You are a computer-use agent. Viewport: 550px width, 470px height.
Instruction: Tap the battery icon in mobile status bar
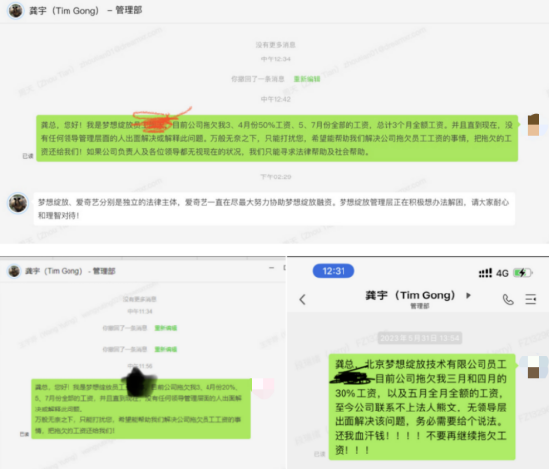tap(523, 273)
